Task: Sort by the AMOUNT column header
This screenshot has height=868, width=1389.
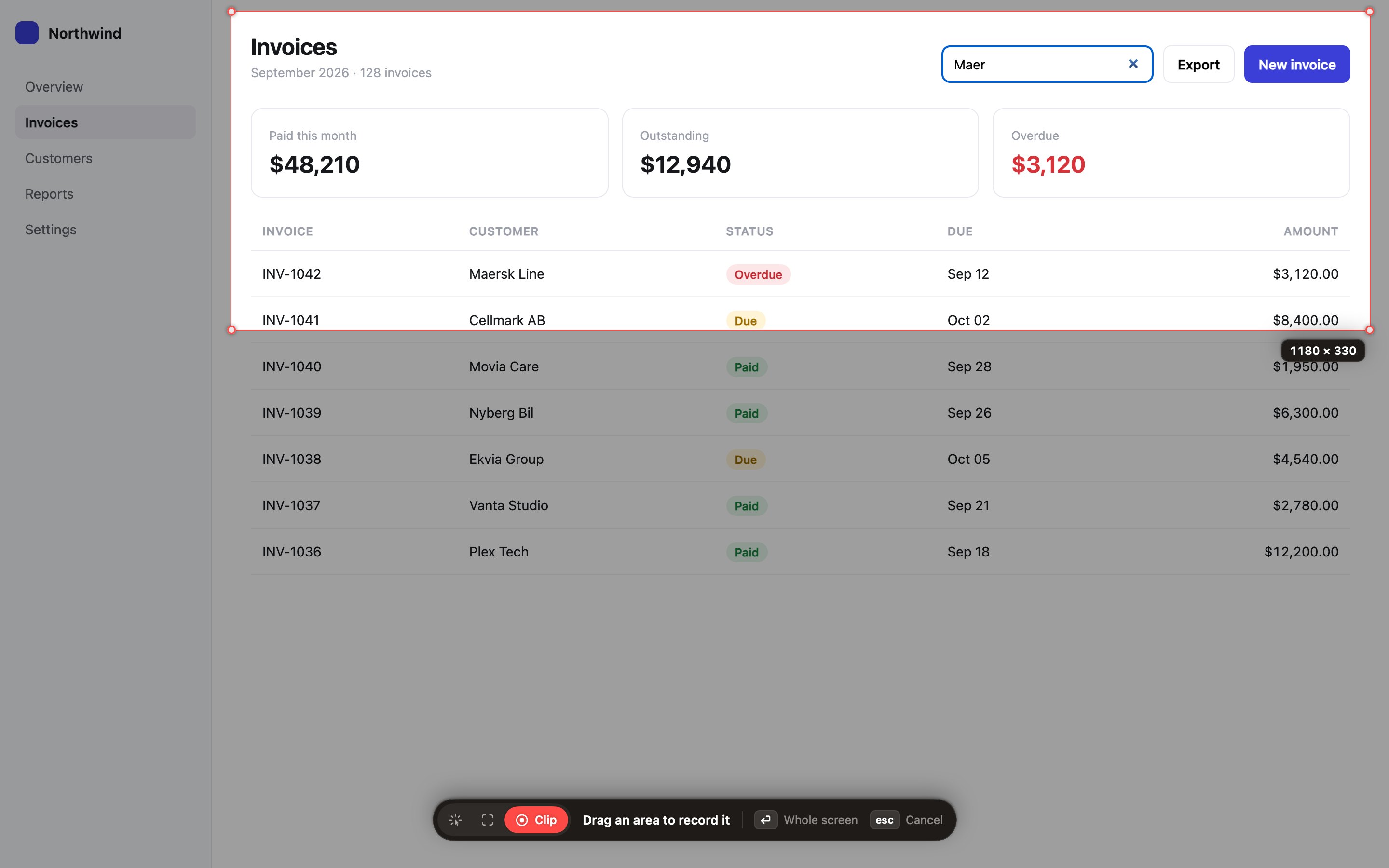Action: click(x=1310, y=231)
